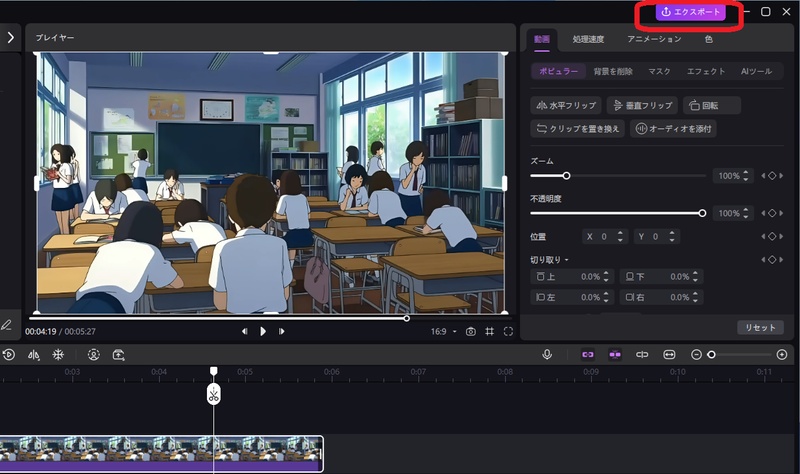Click the reverse playback toolbar icon
The width and height of the screenshot is (800, 474).
(9, 355)
